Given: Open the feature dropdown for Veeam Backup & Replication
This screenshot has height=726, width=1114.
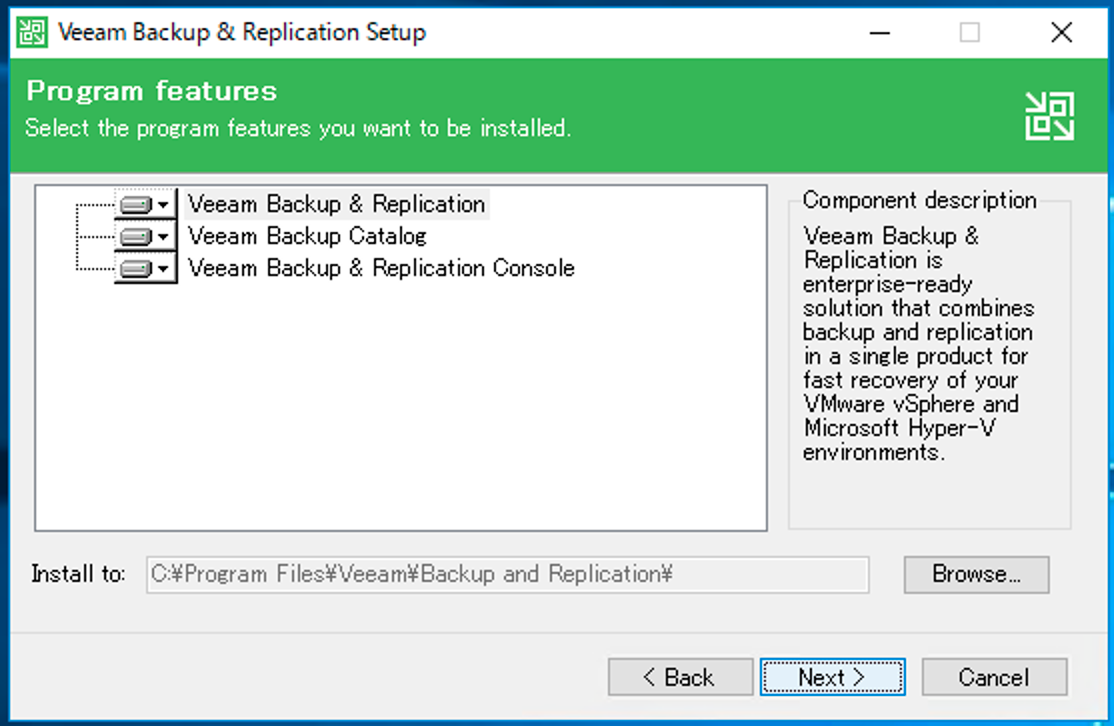Looking at the screenshot, I should [x=146, y=204].
